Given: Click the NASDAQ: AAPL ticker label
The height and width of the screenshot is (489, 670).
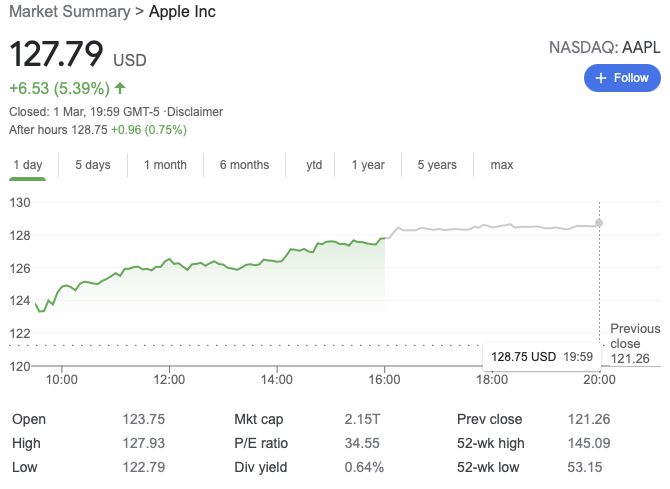Looking at the screenshot, I should coord(605,47).
